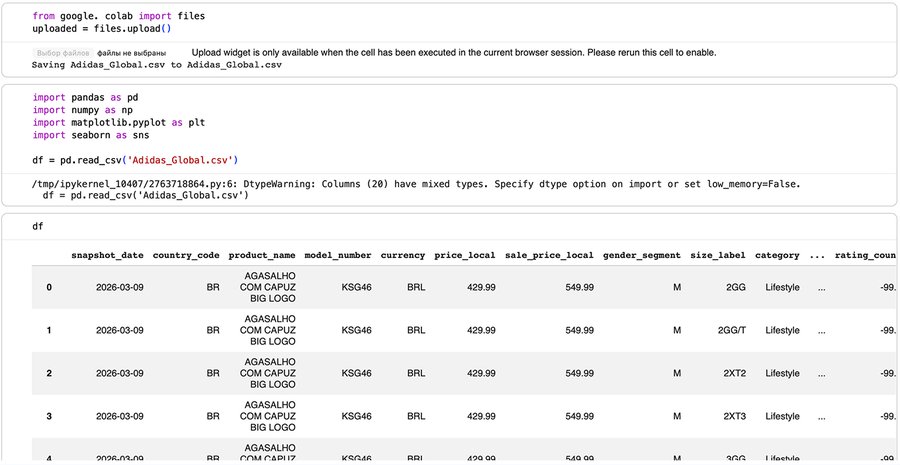This screenshot has width=900, height=465.
Task: Click the 'import pandas as pd' line
Action: tap(86, 97)
